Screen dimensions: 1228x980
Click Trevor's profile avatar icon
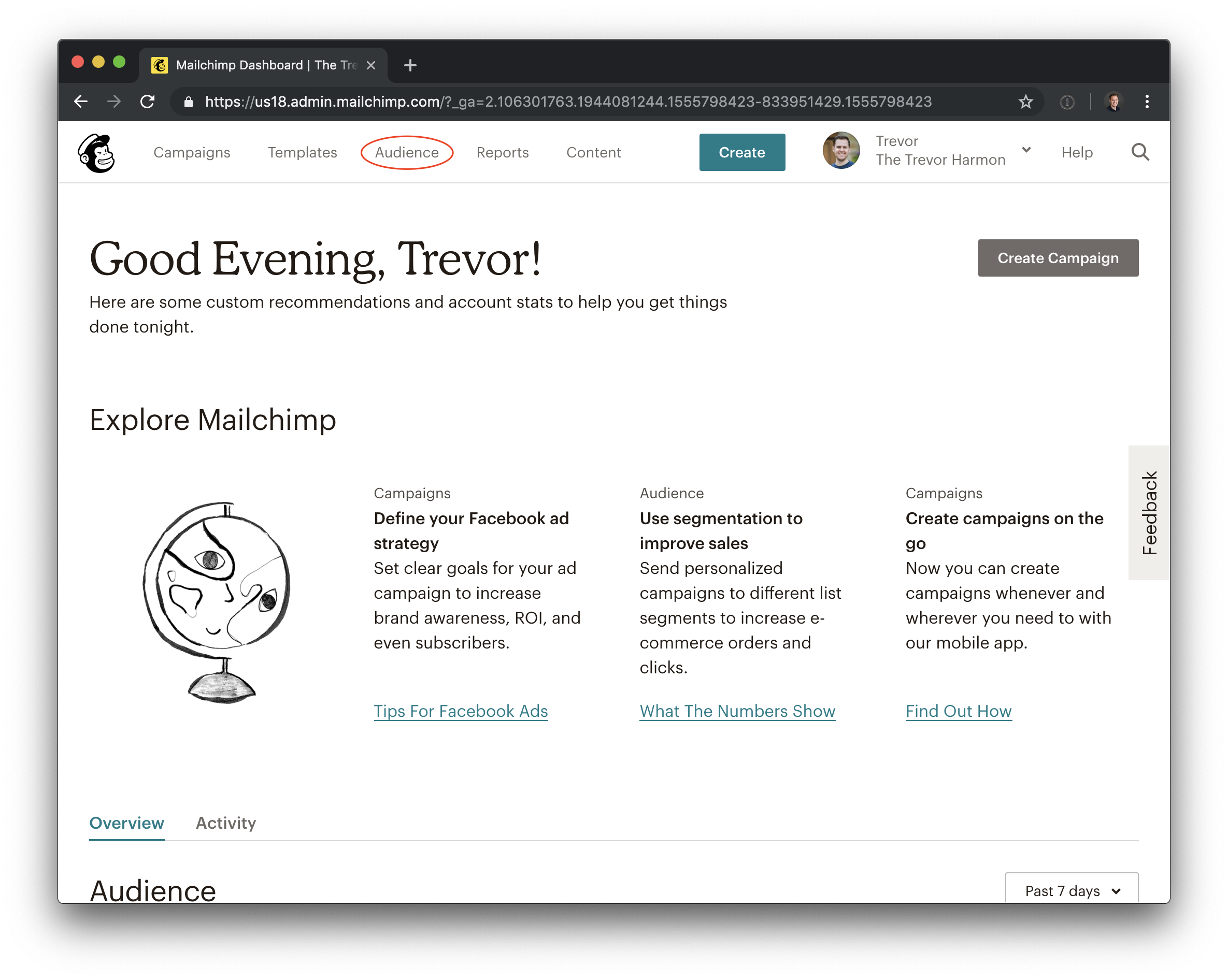(x=840, y=152)
